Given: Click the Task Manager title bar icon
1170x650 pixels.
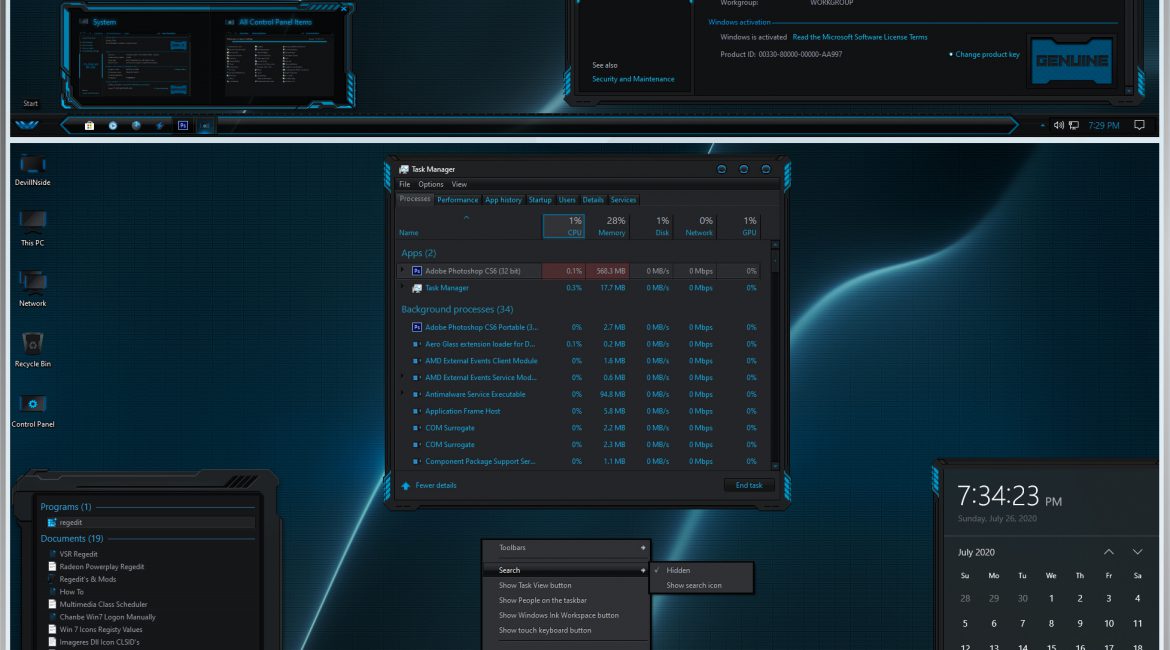Looking at the screenshot, I should pos(404,169).
